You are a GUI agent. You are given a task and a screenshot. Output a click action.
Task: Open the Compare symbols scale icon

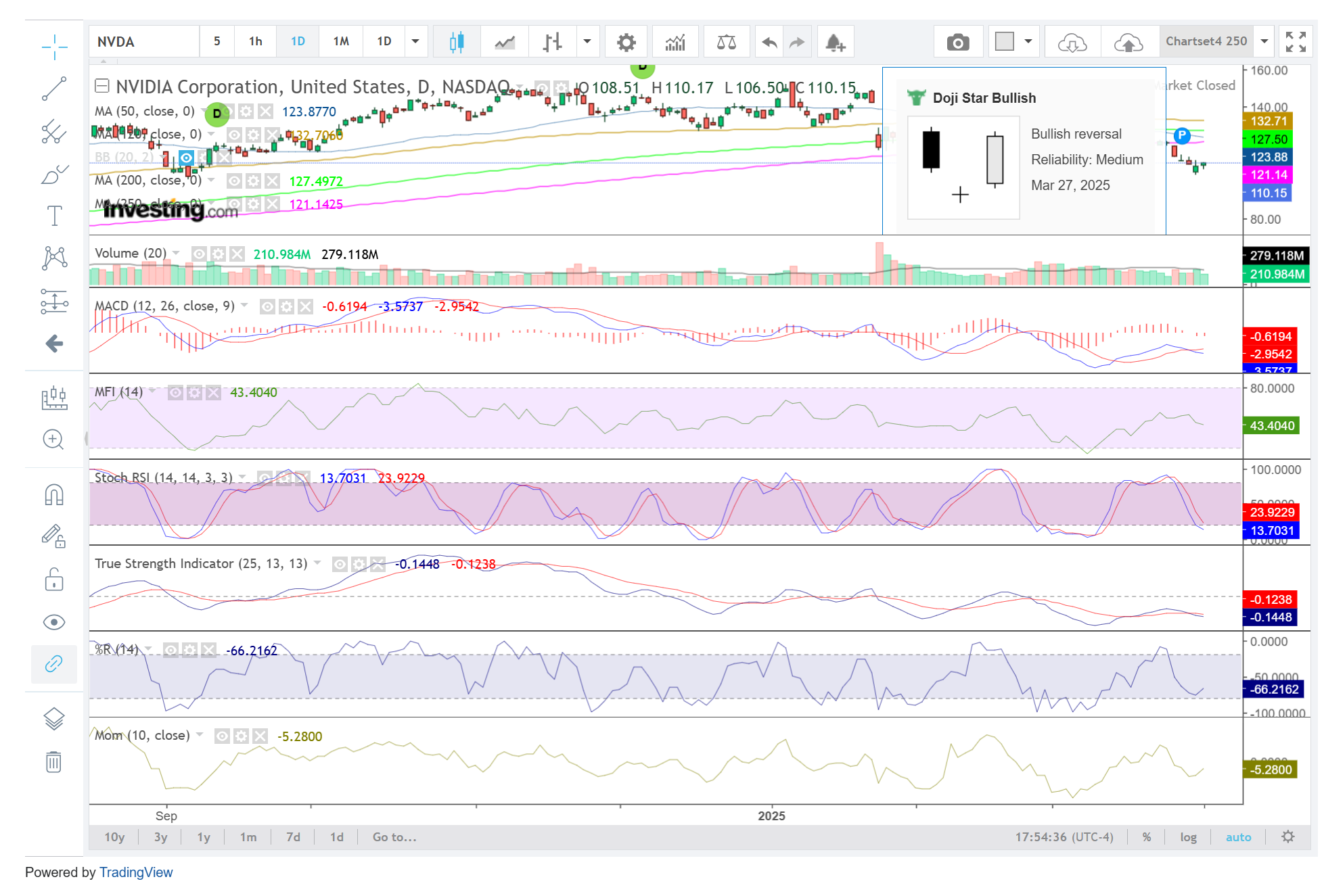point(726,42)
